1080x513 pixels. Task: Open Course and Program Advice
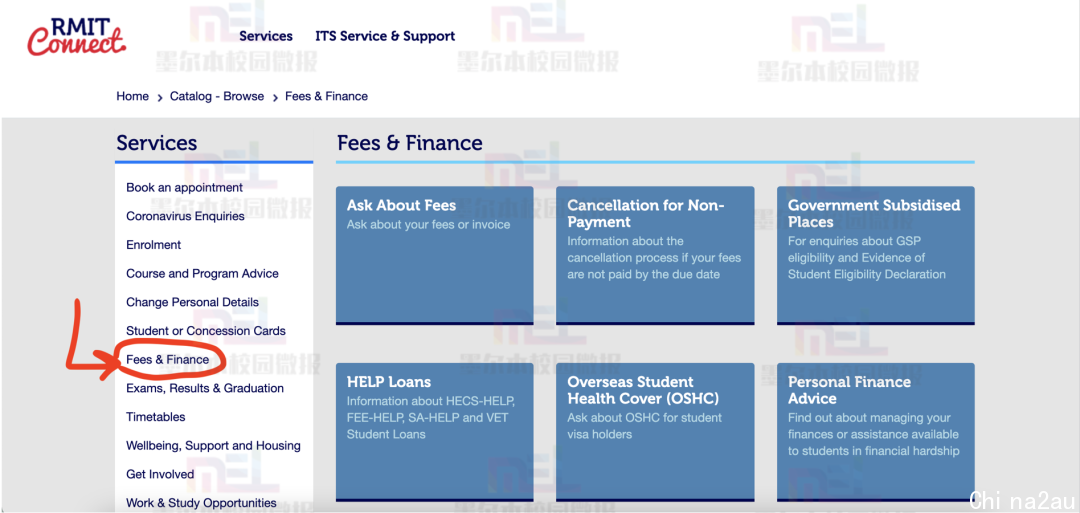202,273
